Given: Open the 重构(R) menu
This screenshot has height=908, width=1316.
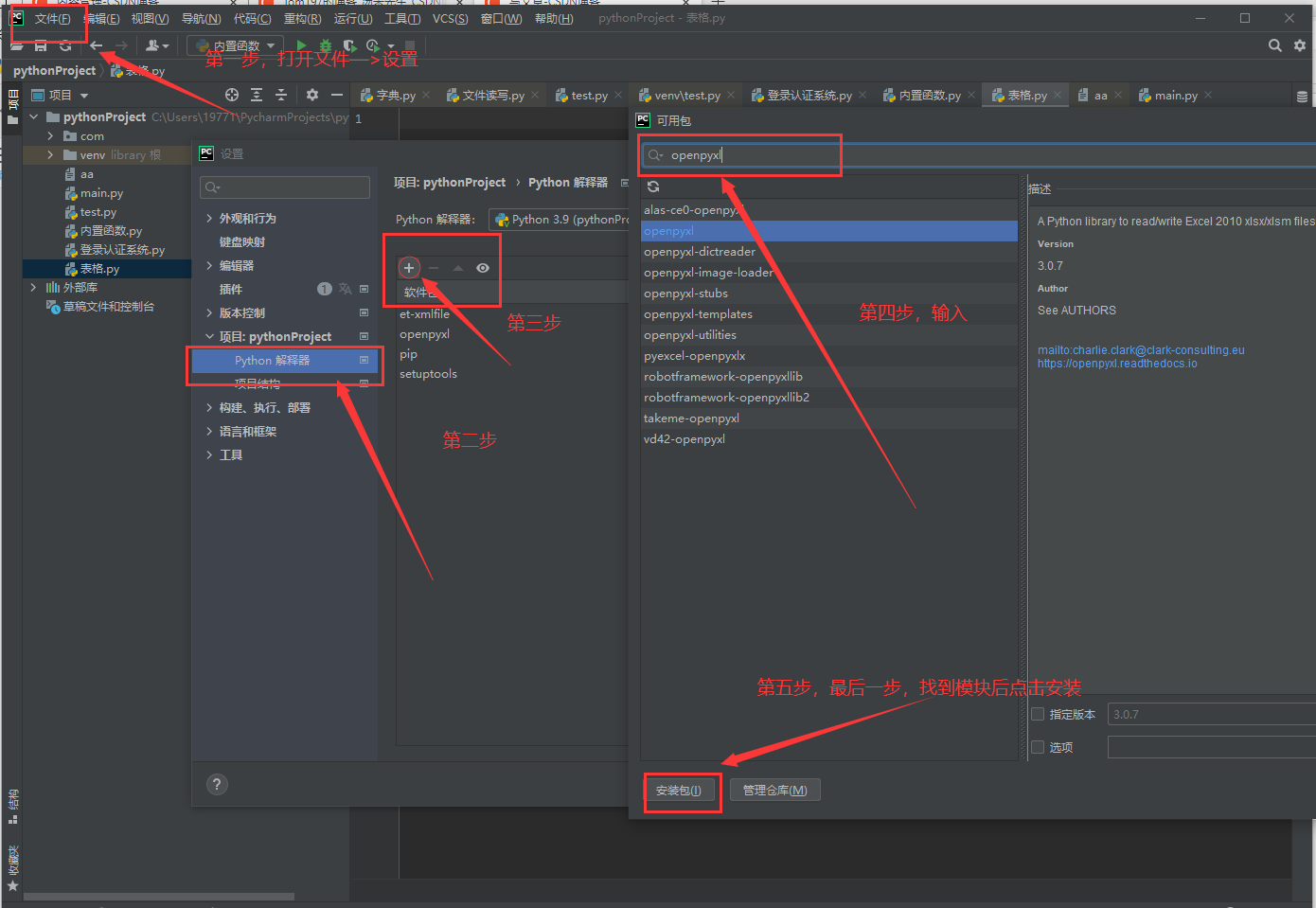Looking at the screenshot, I should click(x=302, y=19).
